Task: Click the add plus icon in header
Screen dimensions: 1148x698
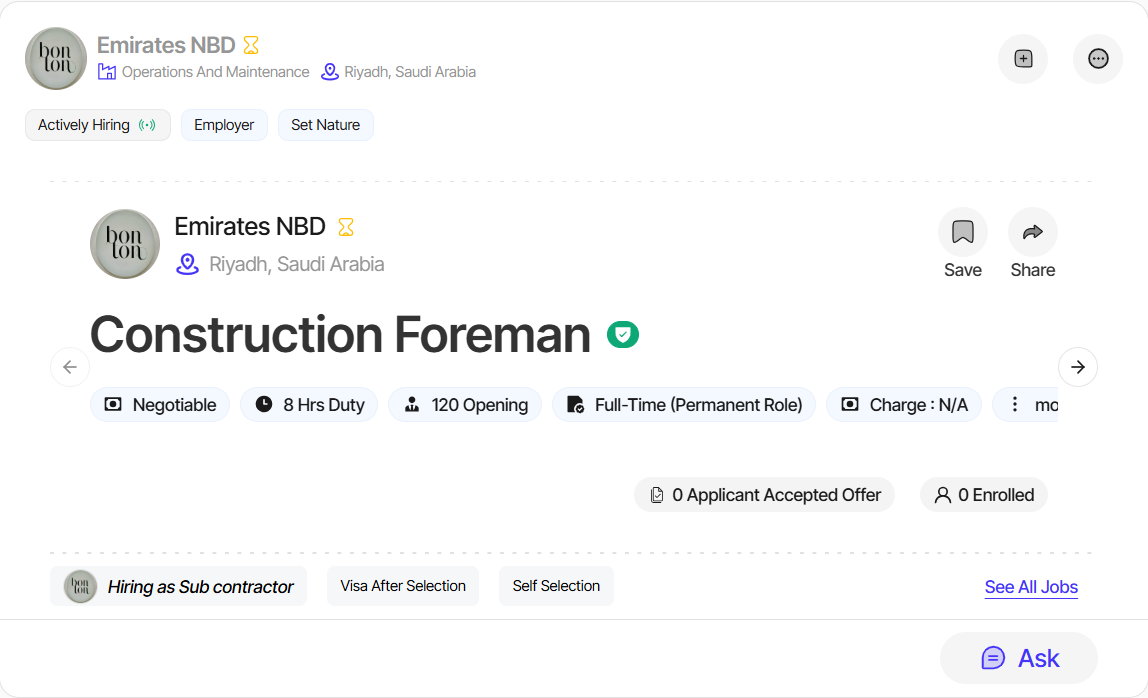Action: [1023, 59]
